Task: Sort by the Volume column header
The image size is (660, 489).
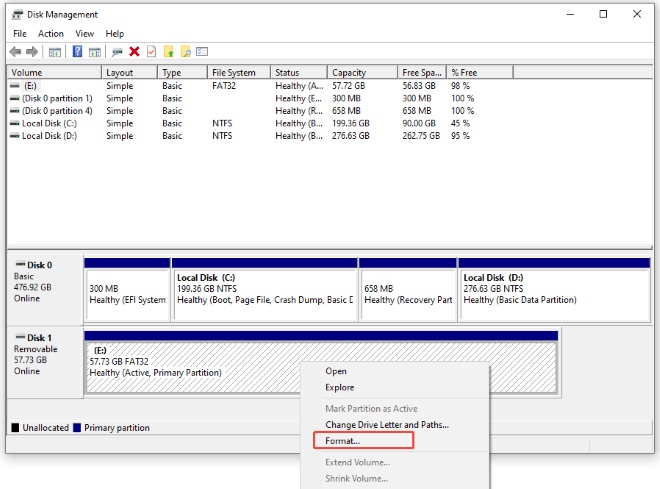Action: (x=54, y=72)
